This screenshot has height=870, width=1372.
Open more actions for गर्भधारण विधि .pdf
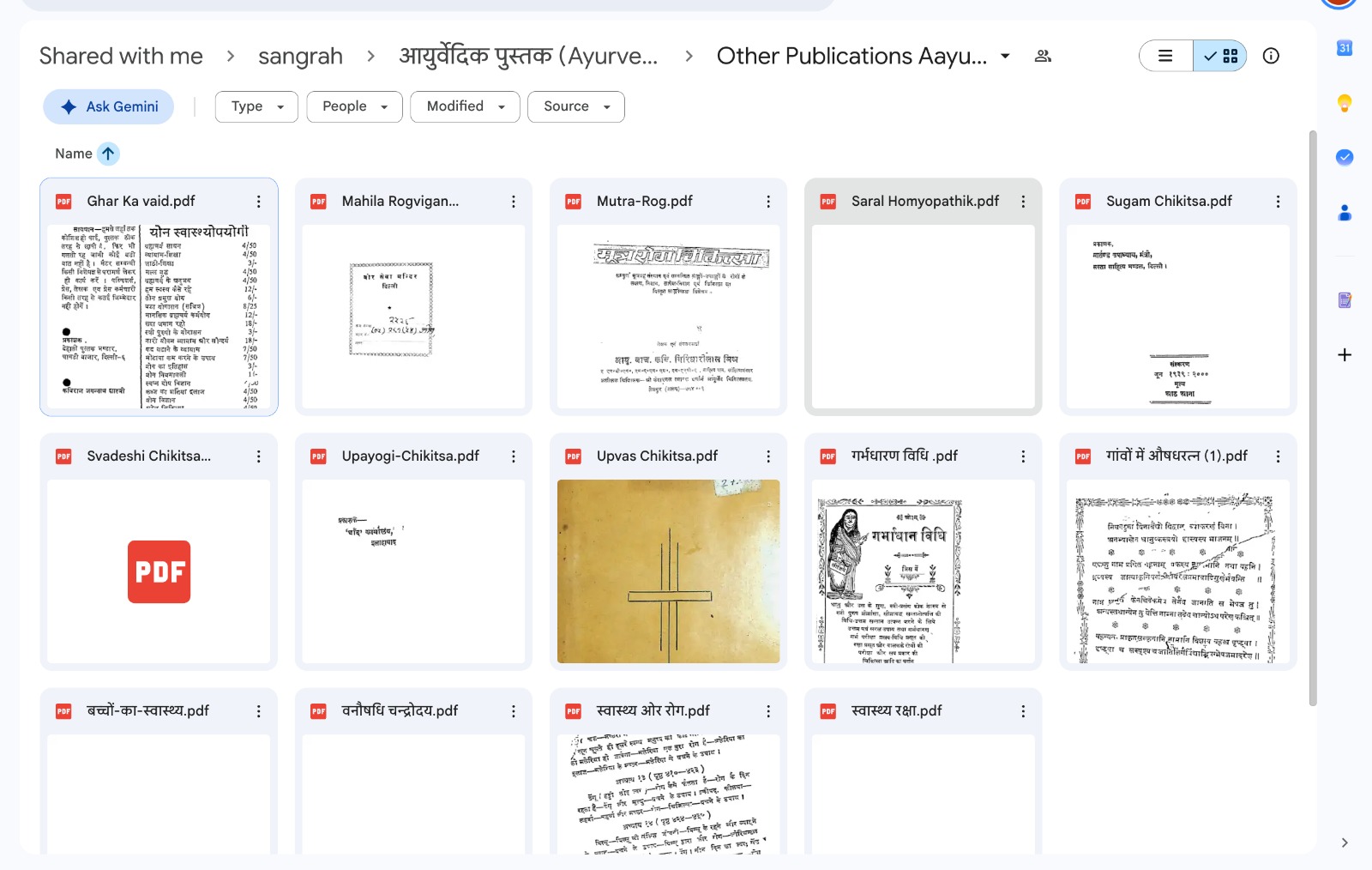[x=1023, y=456]
